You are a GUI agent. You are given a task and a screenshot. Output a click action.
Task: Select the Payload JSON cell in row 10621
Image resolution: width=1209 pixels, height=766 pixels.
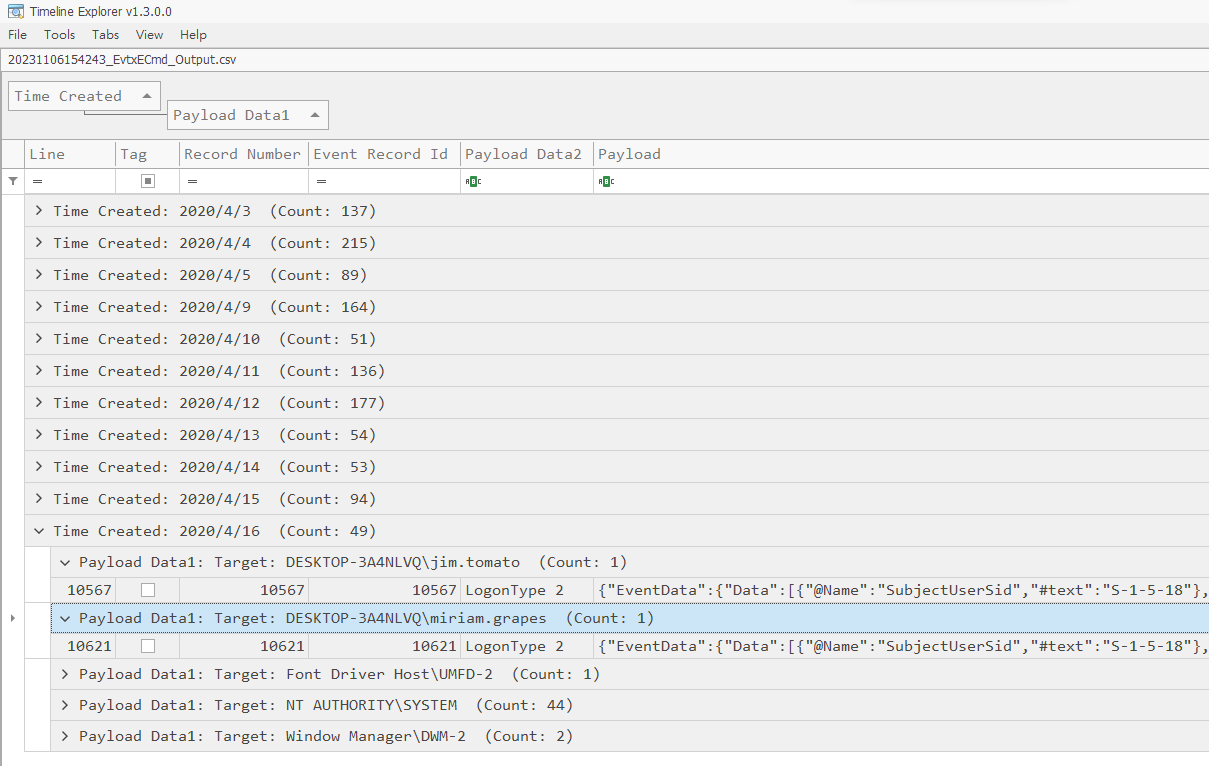pyautogui.click(x=901, y=646)
